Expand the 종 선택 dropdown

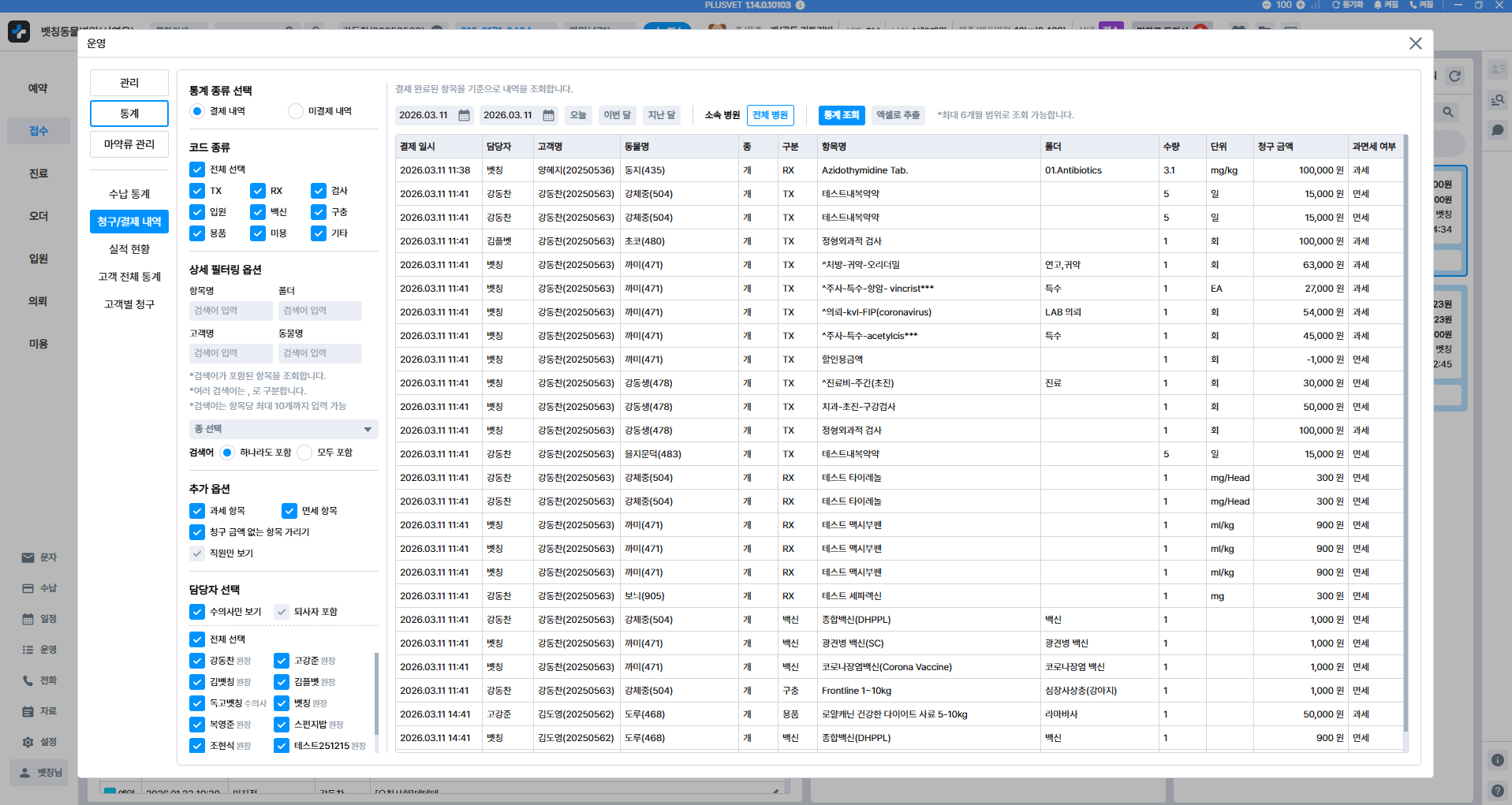284,429
